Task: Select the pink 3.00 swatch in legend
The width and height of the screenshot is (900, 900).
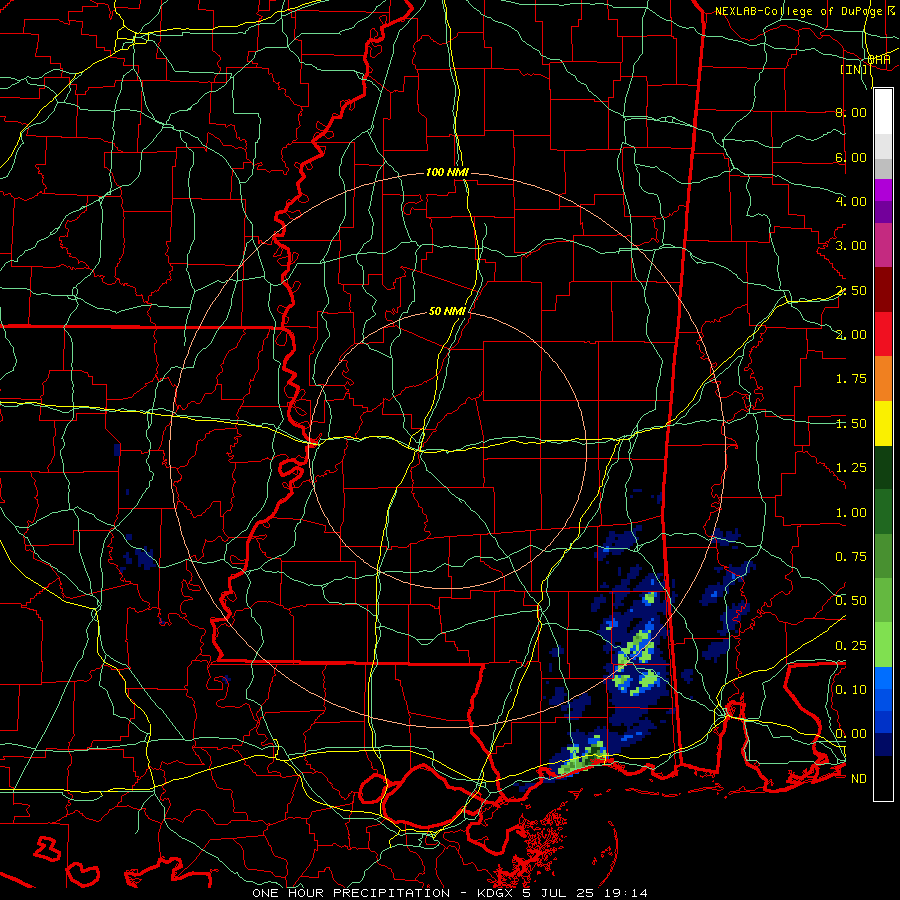Action: coord(883,245)
